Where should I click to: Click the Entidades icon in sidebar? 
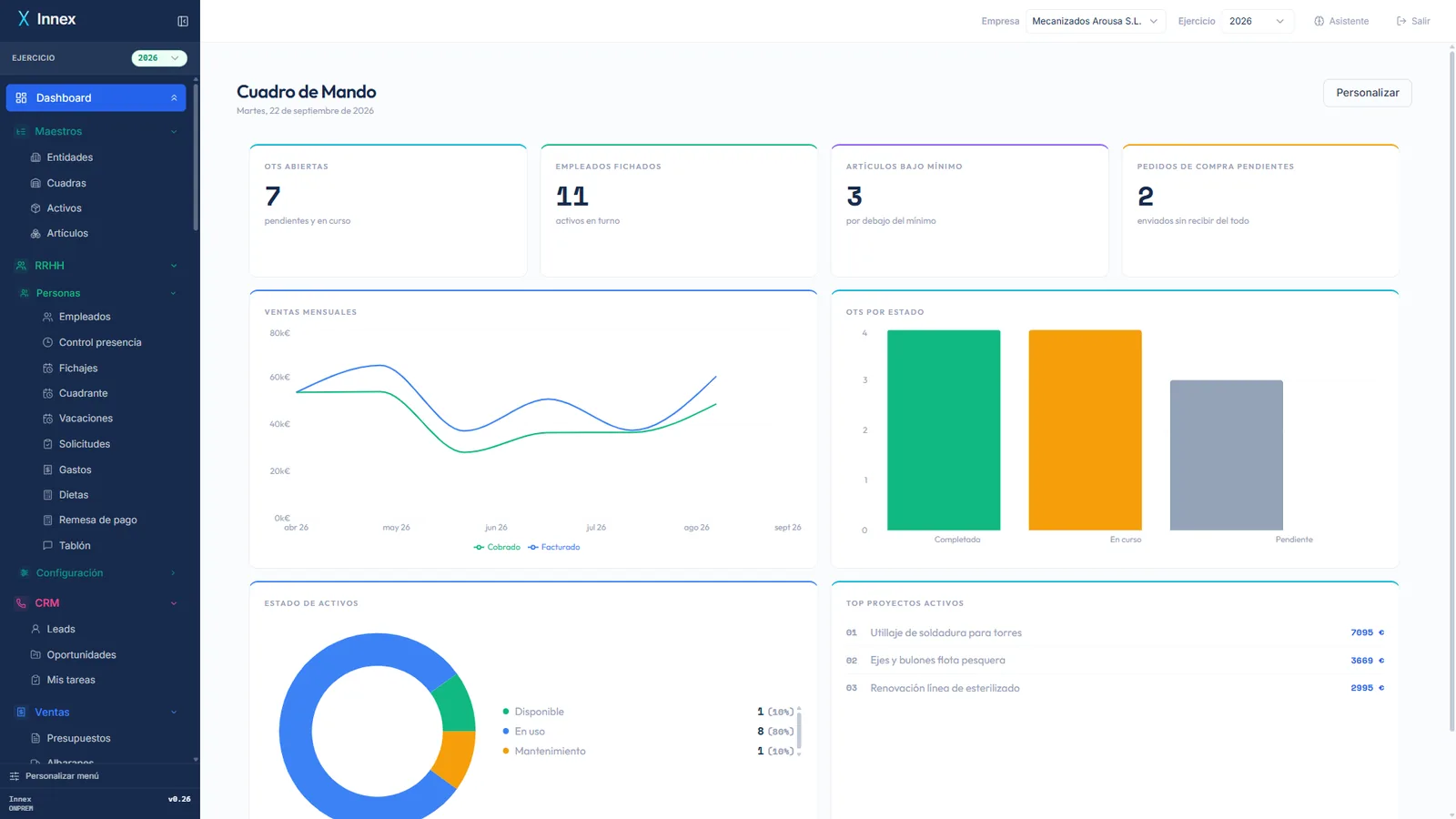(x=35, y=157)
